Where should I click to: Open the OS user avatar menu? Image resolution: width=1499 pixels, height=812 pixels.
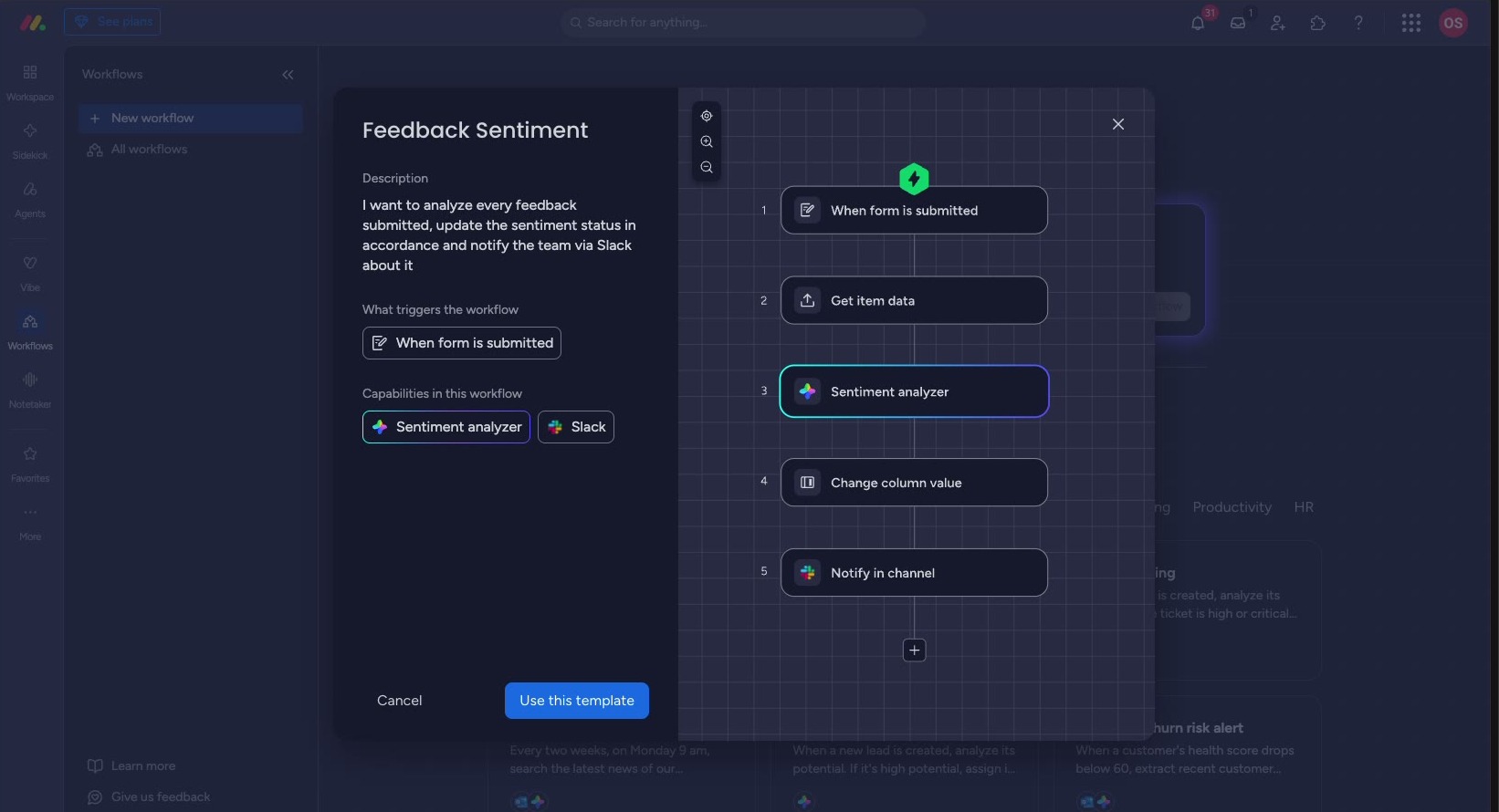click(x=1453, y=23)
